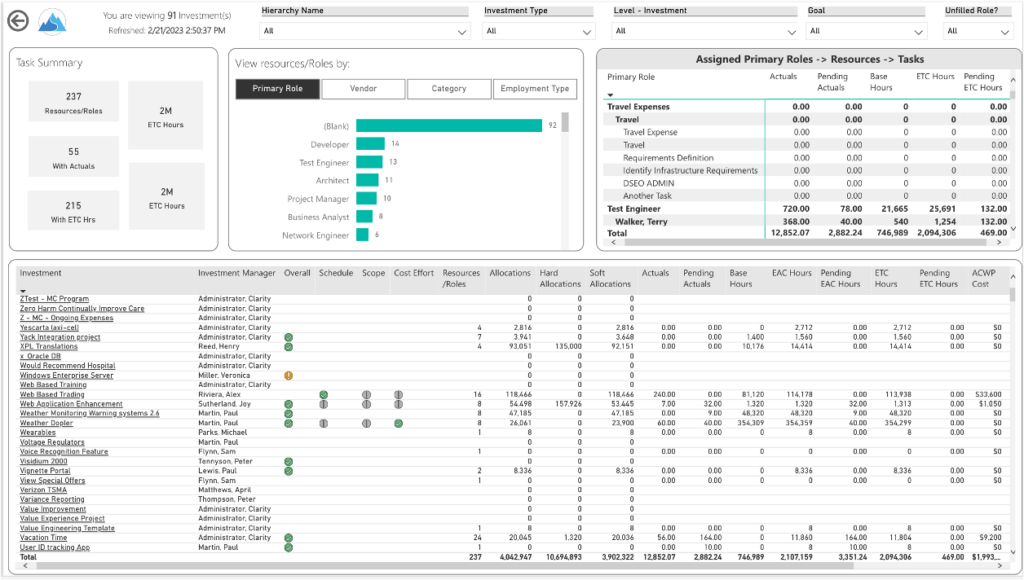Open the Web Based Trading link
Screen dimensions: 1024x580
click(52, 395)
